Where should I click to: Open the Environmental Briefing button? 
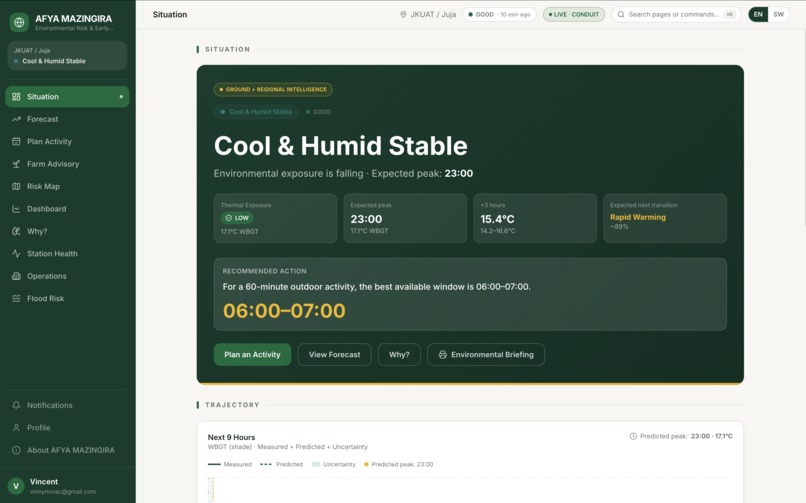(486, 355)
